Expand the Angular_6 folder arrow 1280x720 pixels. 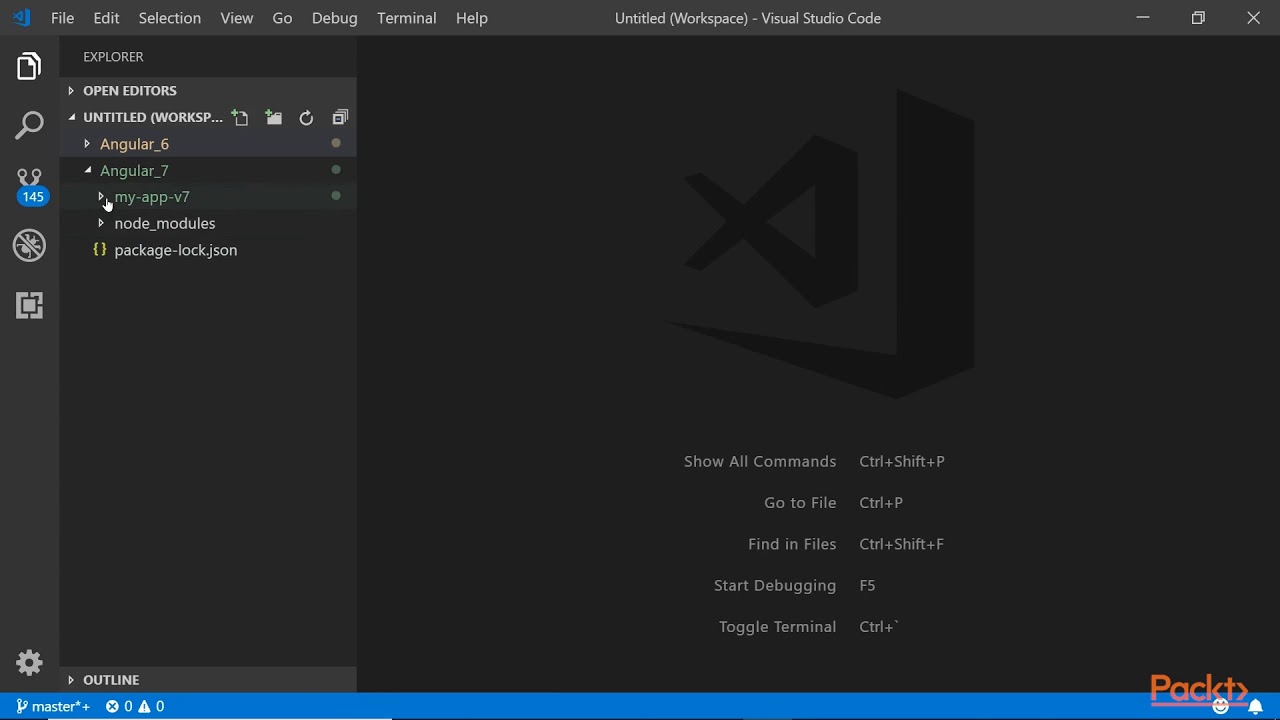click(x=87, y=144)
